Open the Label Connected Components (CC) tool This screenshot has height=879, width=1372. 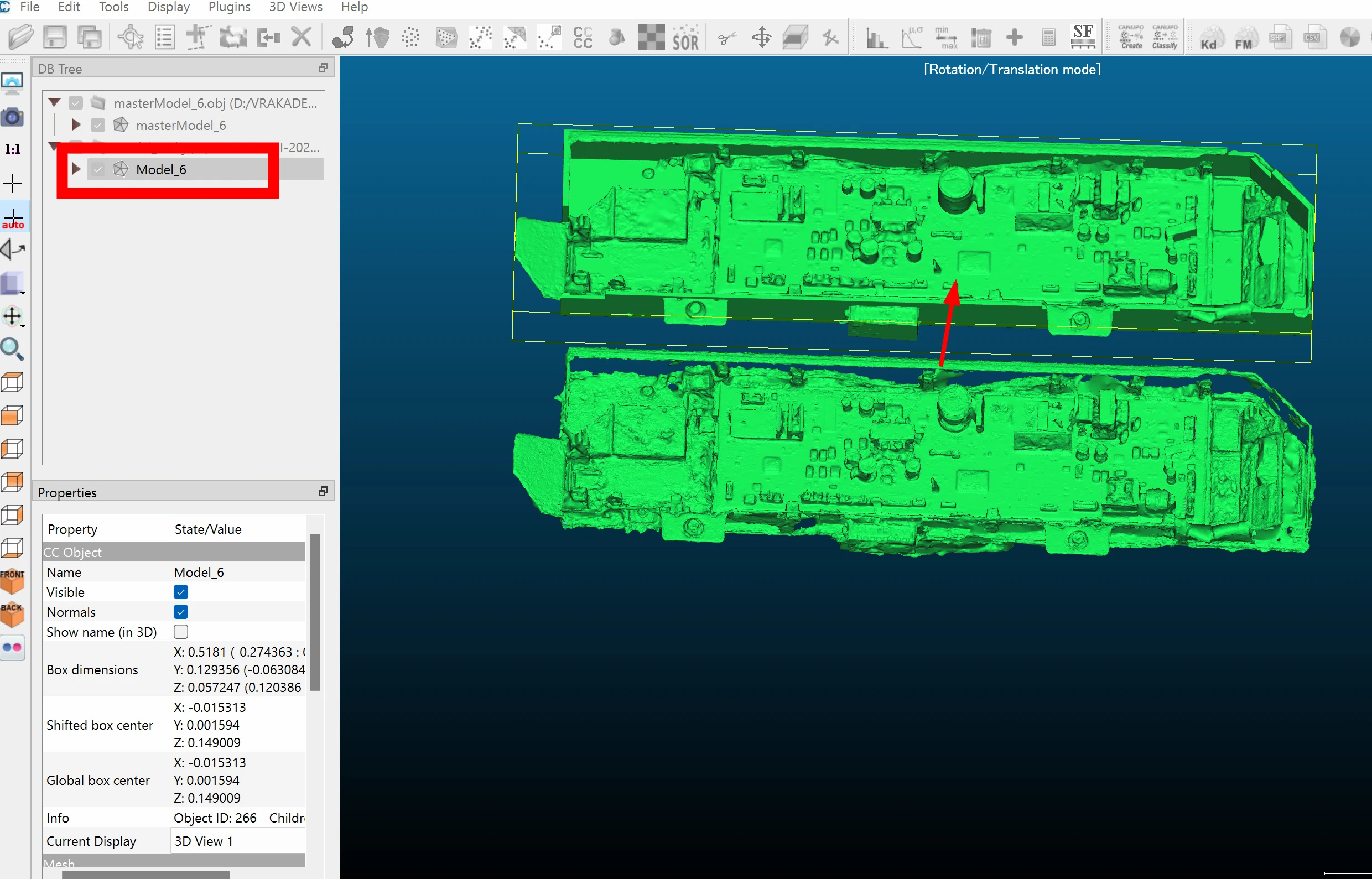tap(583, 38)
